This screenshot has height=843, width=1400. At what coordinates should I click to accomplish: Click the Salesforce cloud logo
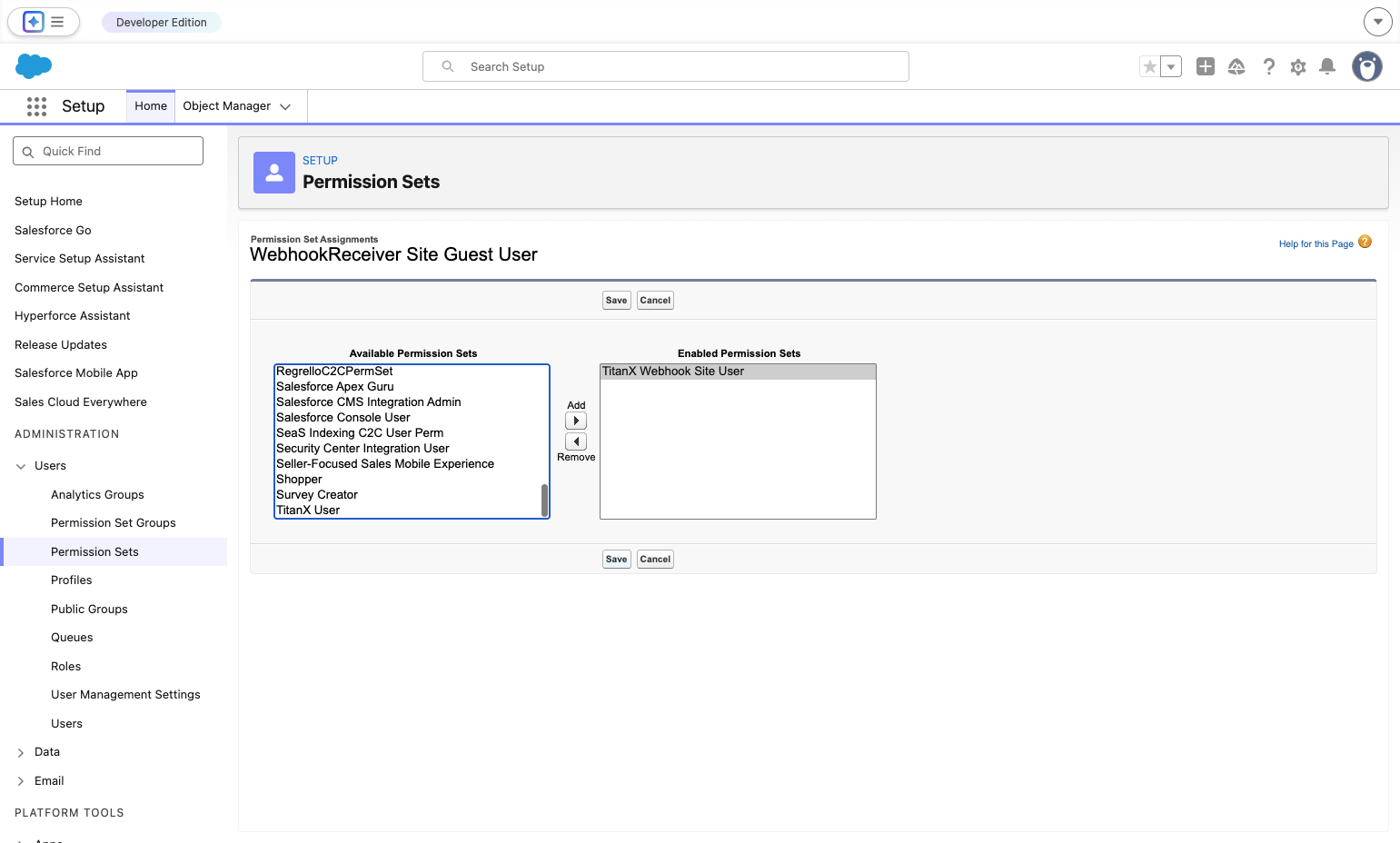[x=34, y=66]
